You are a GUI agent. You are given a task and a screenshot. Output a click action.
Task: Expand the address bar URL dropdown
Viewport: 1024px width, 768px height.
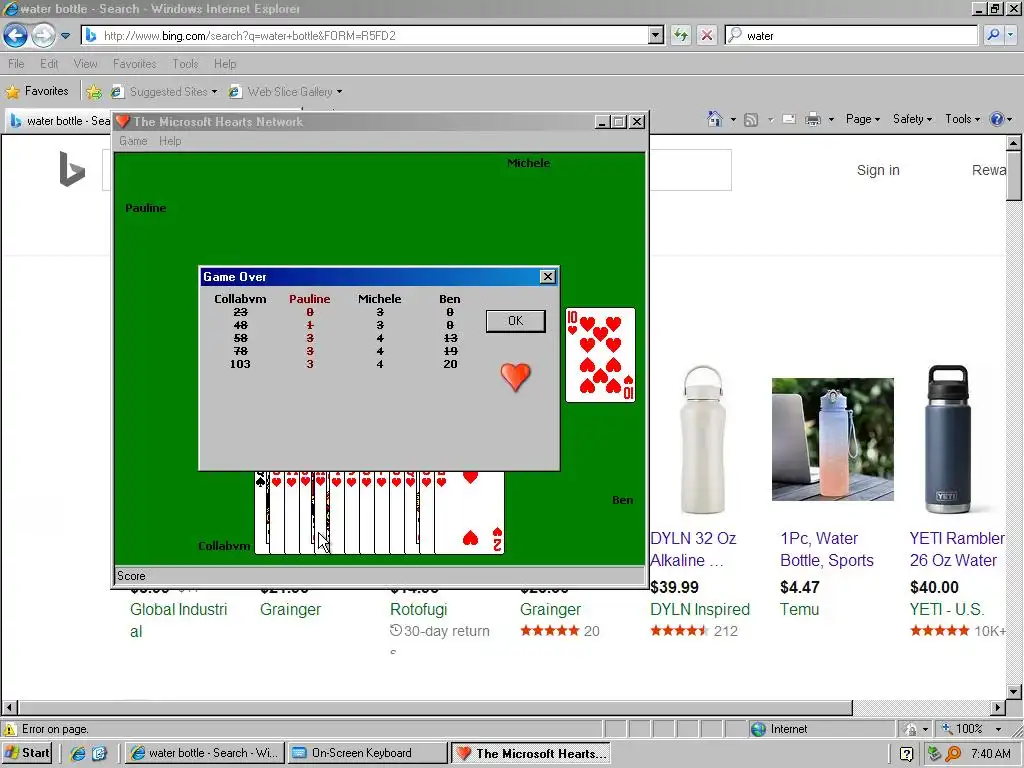656,35
